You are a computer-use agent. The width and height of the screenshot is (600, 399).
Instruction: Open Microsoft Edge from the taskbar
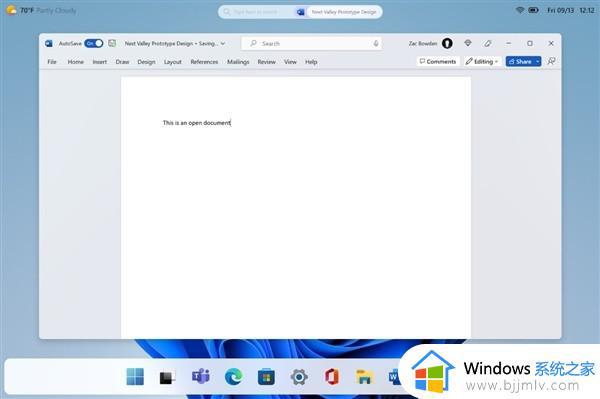tap(233, 377)
